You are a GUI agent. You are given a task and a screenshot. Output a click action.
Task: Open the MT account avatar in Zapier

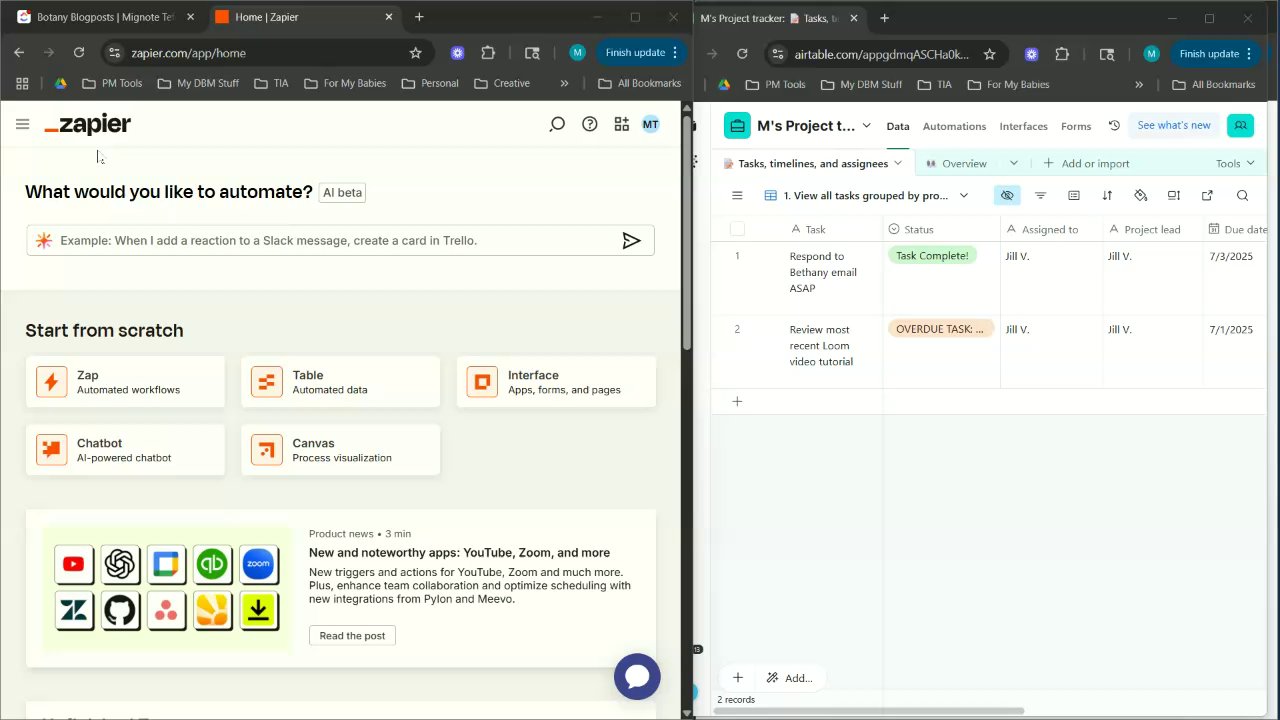(x=651, y=124)
